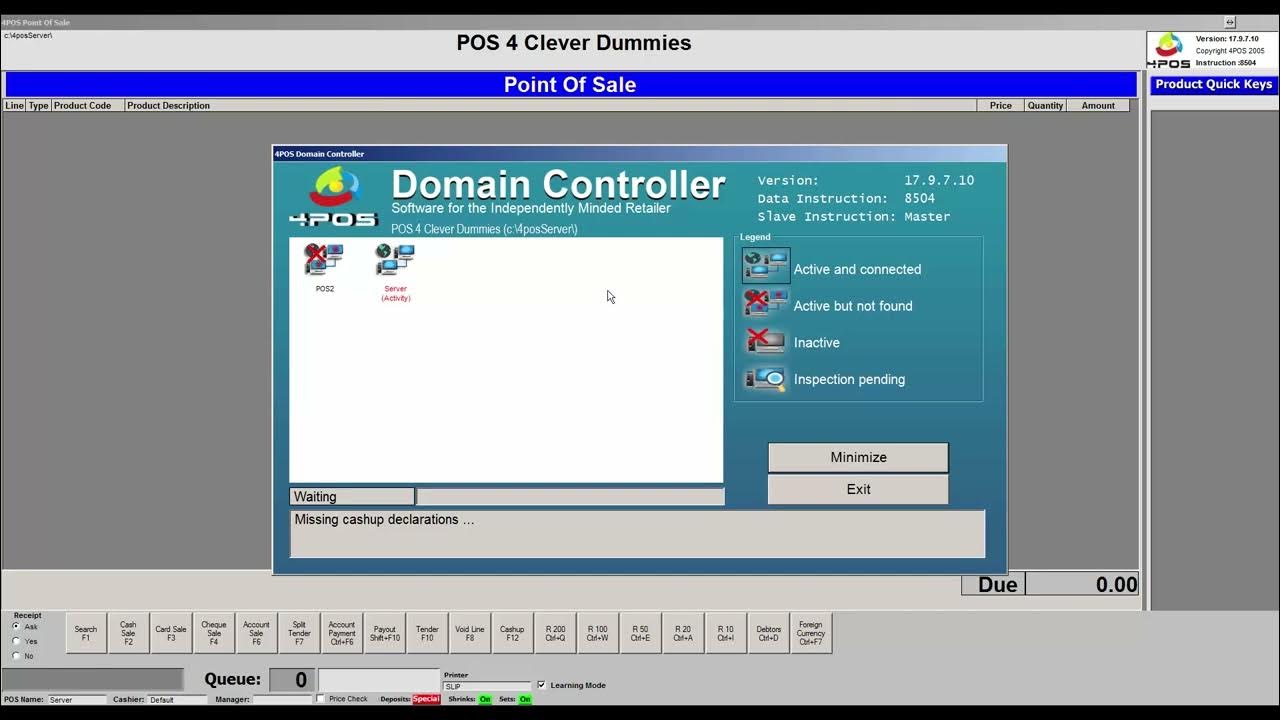Click the POS Name field showing Server
The height and width of the screenshot is (720, 1280).
(77, 699)
